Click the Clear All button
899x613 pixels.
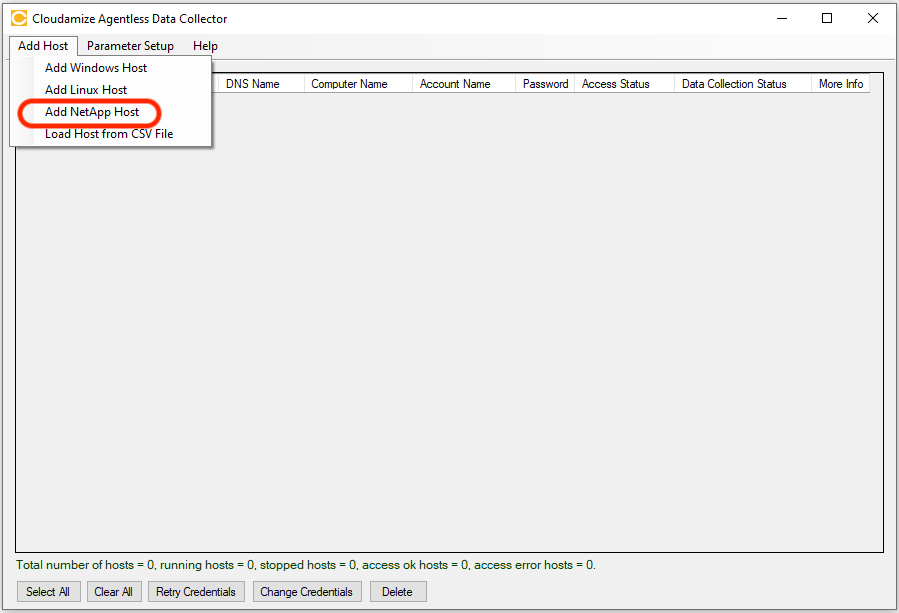[114, 592]
